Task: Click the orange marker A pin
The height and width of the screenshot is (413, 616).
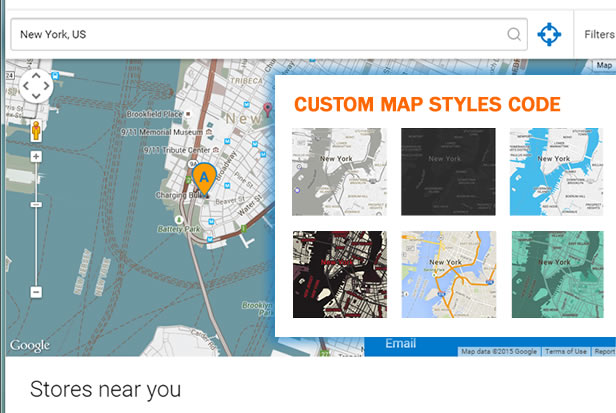Action: [x=204, y=179]
